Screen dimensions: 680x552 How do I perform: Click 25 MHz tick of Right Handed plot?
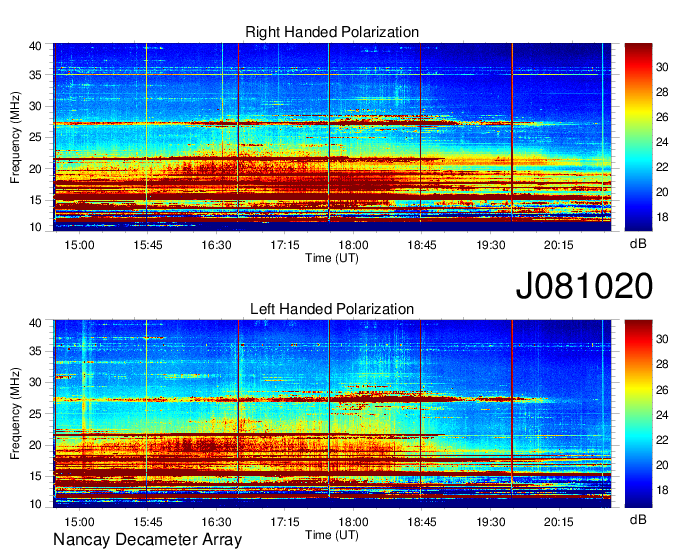36,137
